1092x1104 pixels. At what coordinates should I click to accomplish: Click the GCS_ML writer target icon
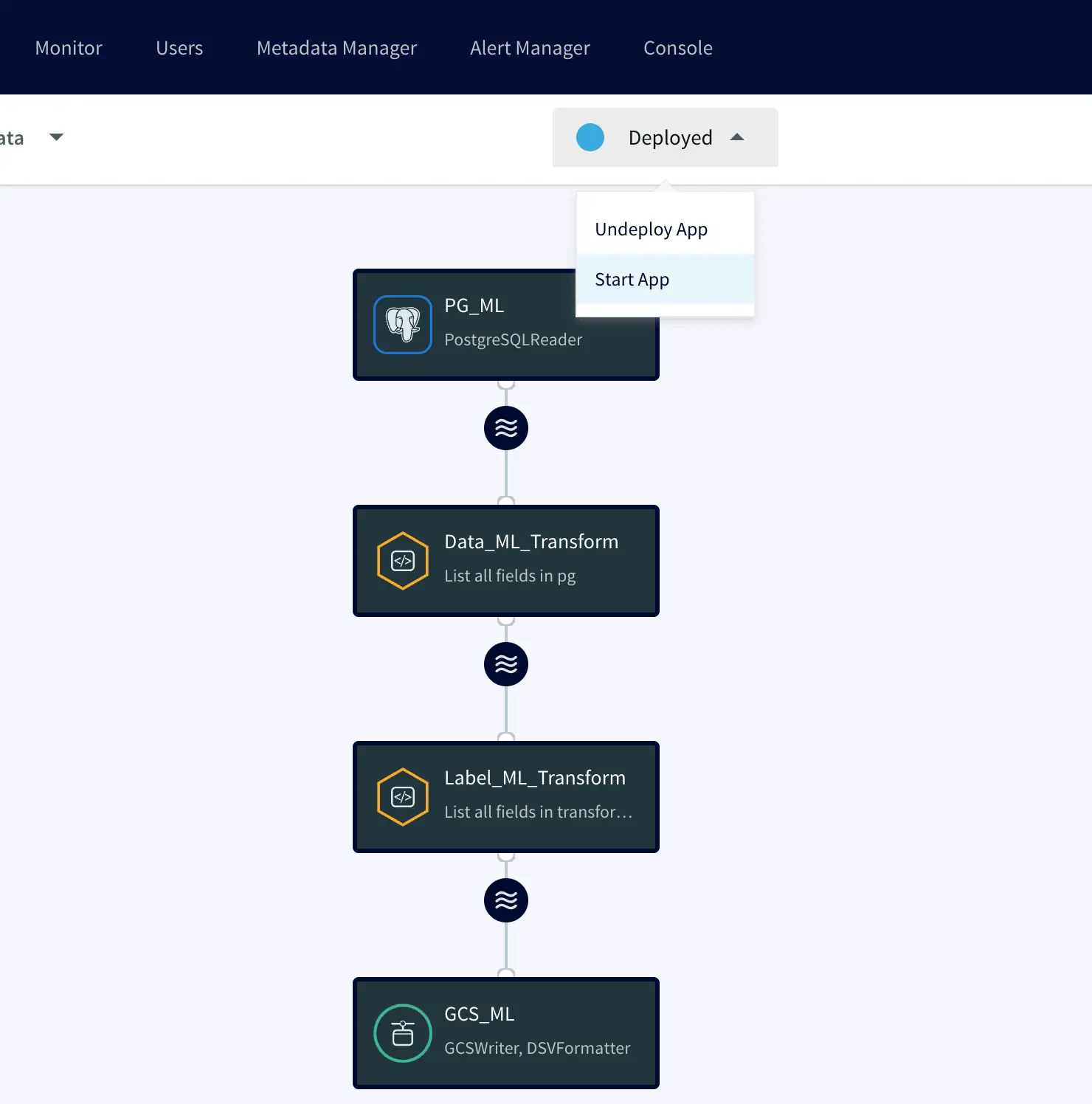click(x=403, y=1033)
